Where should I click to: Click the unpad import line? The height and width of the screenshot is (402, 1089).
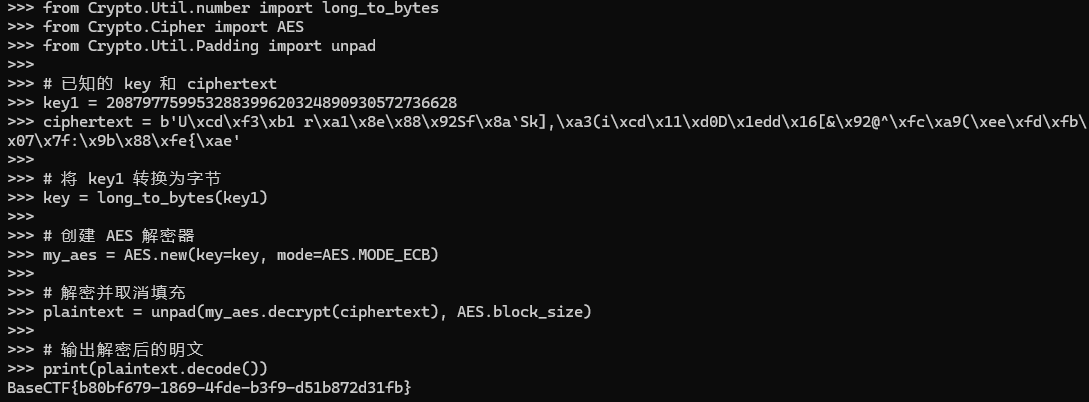(210, 46)
